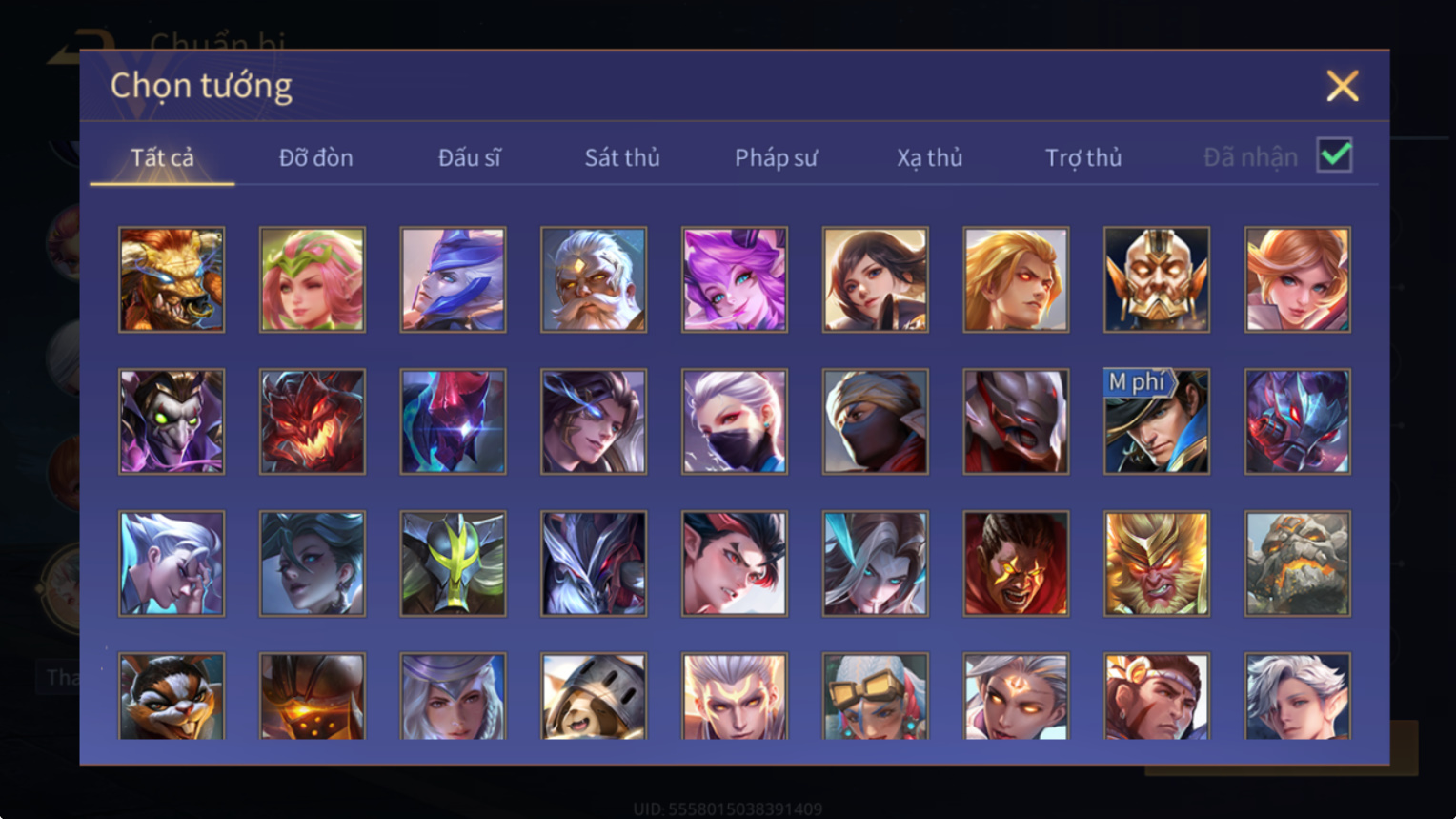The width and height of the screenshot is (1456, 819).
Task: Close the Chọn tướng dialog
Action: [1343, 86]
